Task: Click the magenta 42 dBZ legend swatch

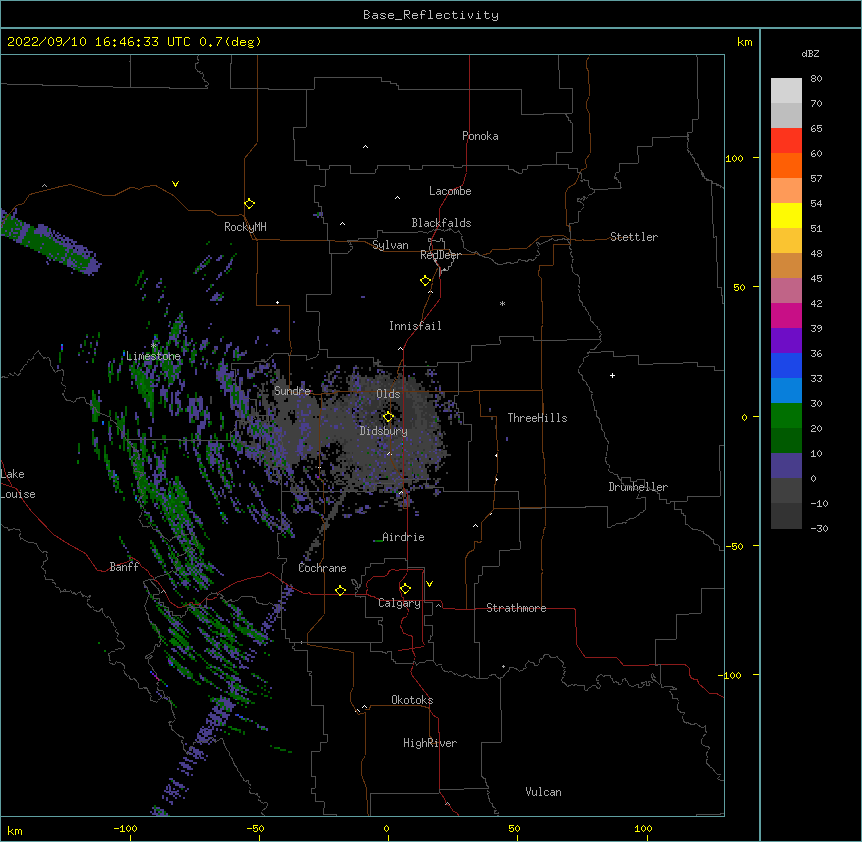Action: tap(786, 315)
